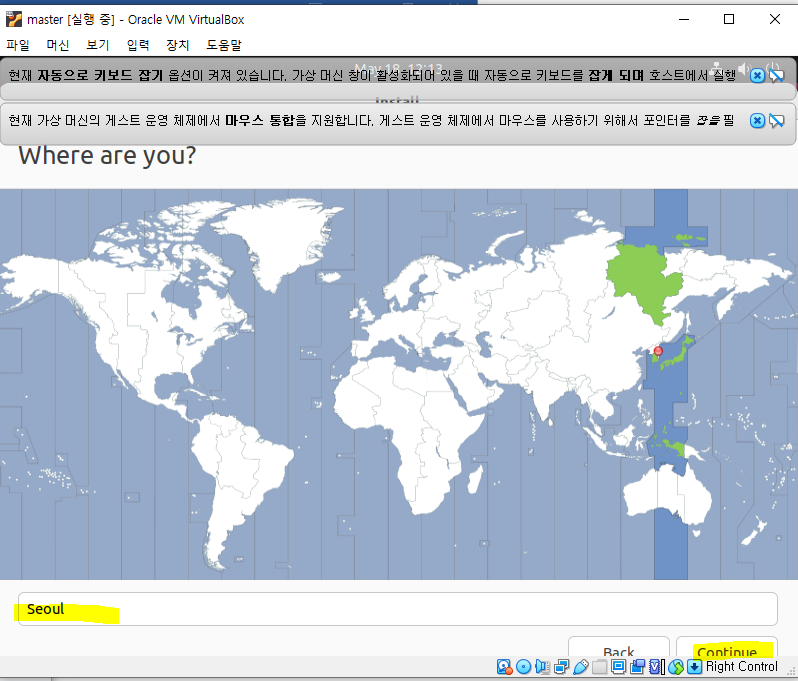Image resolution: width=798 pixels, height=681 pixels.
Task: Click the 마우스 통합 notification message
Action: 371,121
